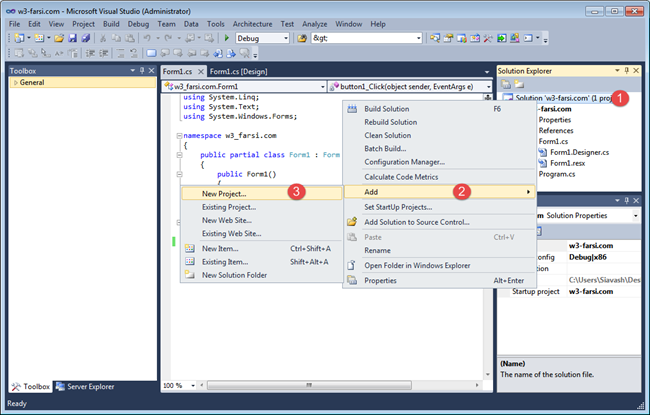
Task: Open the button1_Click member dropdown
Action: click(x=488, y=87)
